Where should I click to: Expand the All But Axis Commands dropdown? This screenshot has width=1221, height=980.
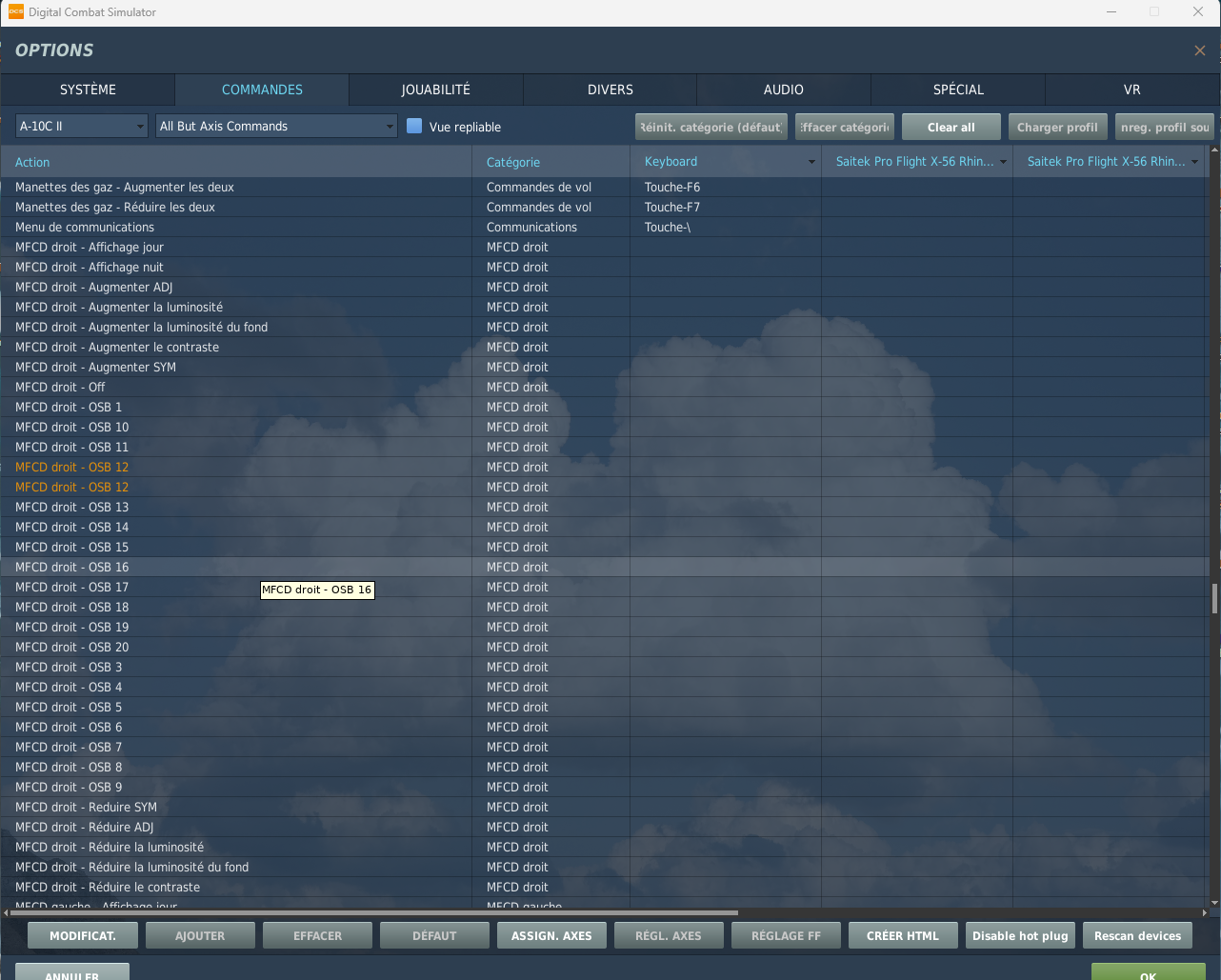(276, 126)
